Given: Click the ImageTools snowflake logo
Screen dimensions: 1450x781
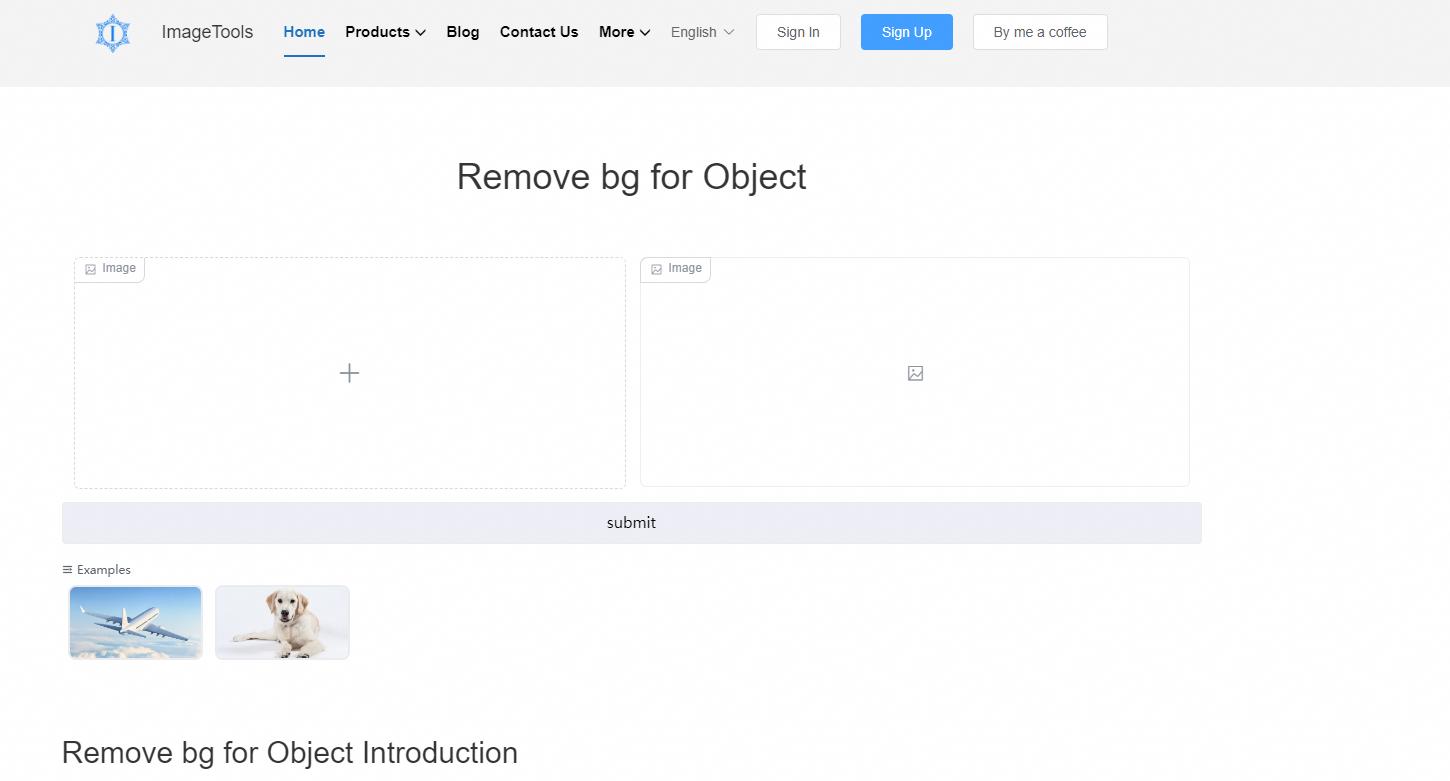Looking at the screenshot, I should click(113, 33).
